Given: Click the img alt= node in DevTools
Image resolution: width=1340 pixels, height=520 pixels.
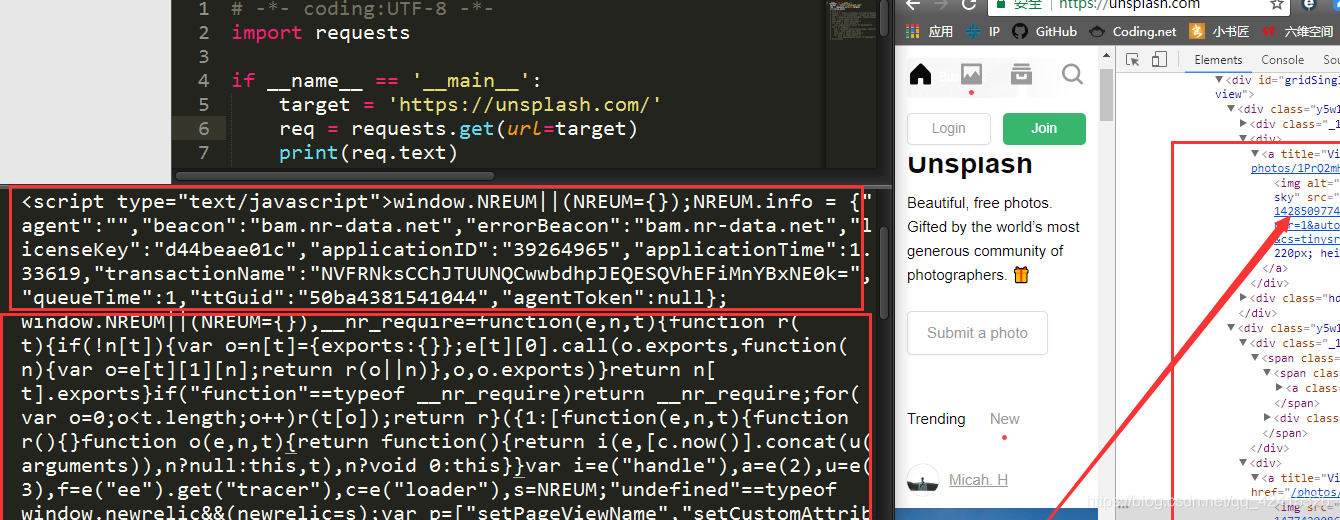Looking at the screenshot, I should (x=1308, y=184).
